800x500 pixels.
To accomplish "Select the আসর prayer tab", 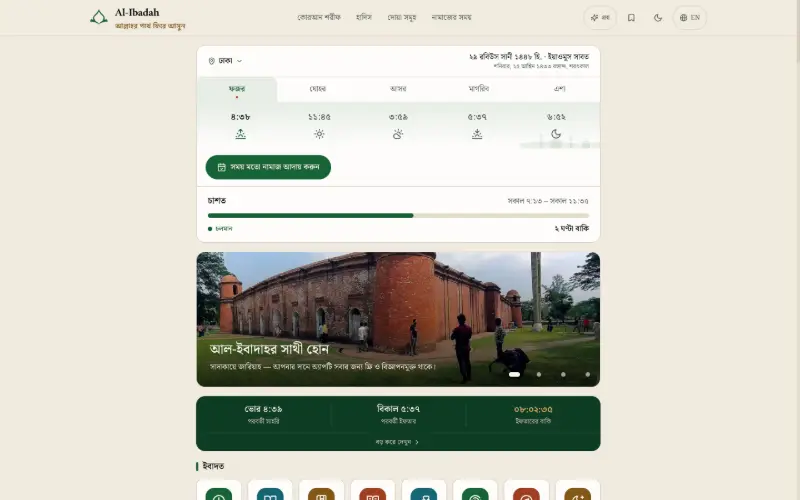I will coord(398,89).
